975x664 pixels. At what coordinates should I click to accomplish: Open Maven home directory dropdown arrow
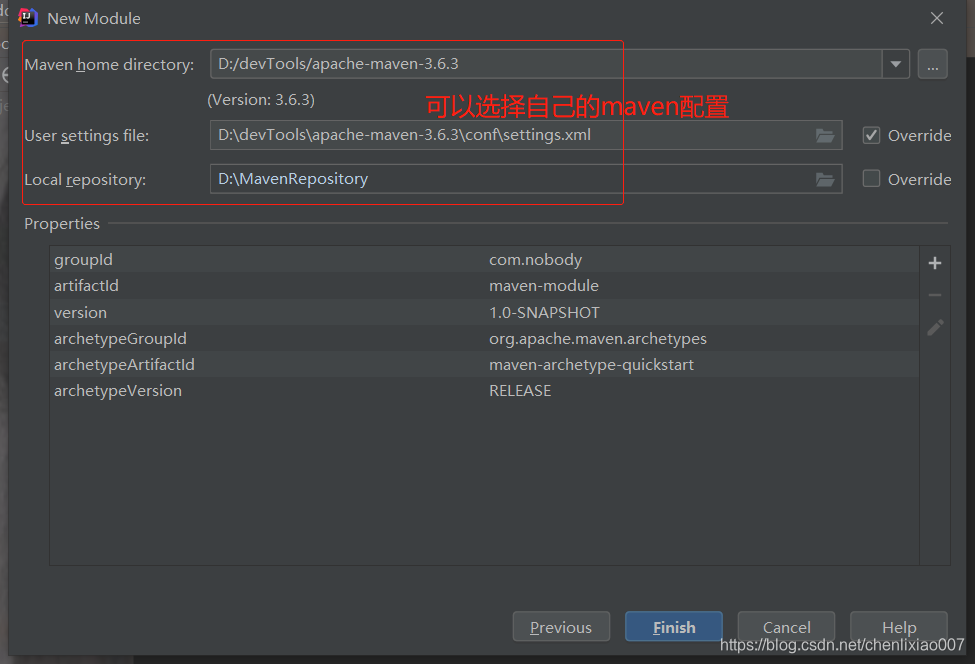[895, 64]
